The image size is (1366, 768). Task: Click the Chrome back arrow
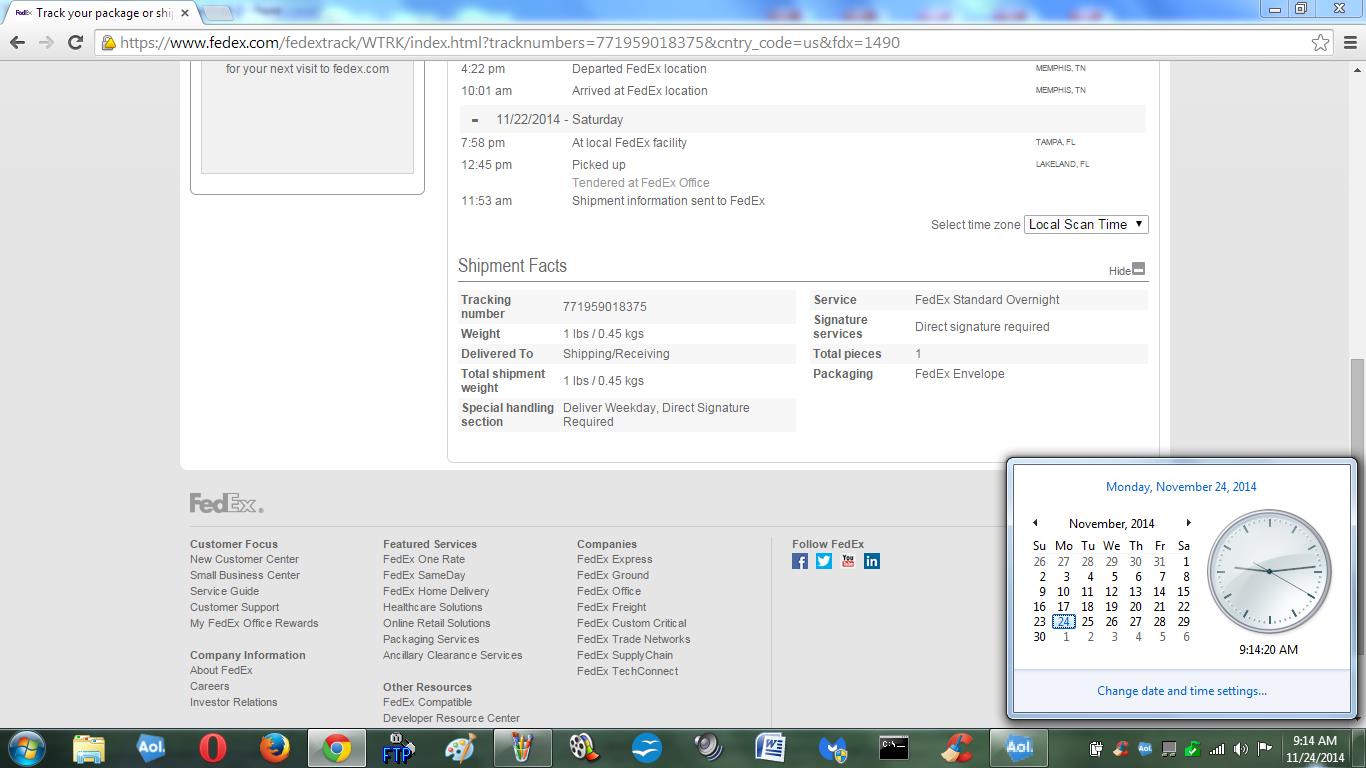(x=17, y=43)
